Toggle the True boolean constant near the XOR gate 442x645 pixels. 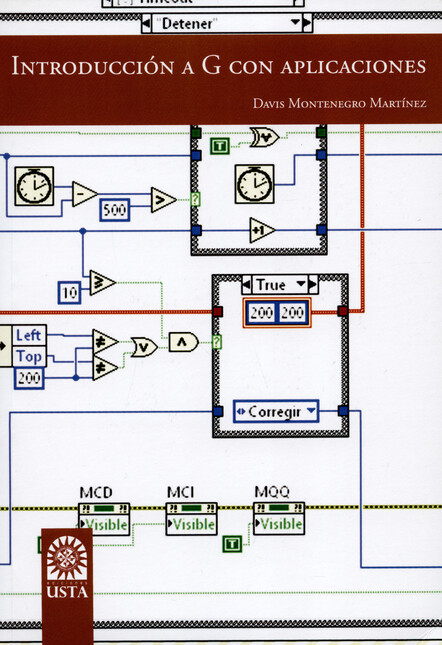click(x=220, y=146)
